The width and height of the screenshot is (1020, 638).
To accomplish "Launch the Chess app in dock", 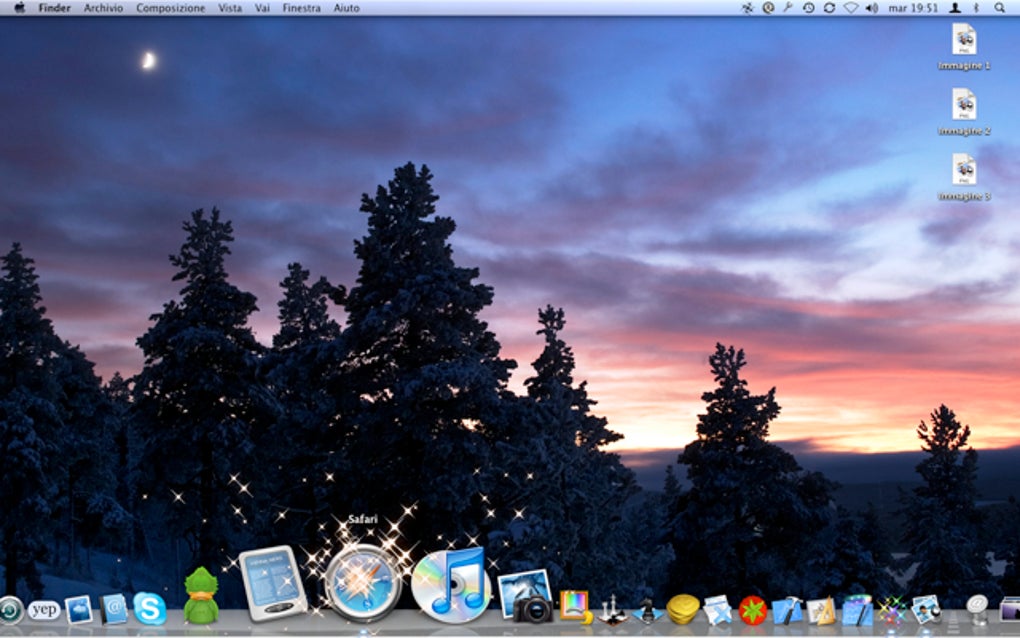I will (611, 609).
